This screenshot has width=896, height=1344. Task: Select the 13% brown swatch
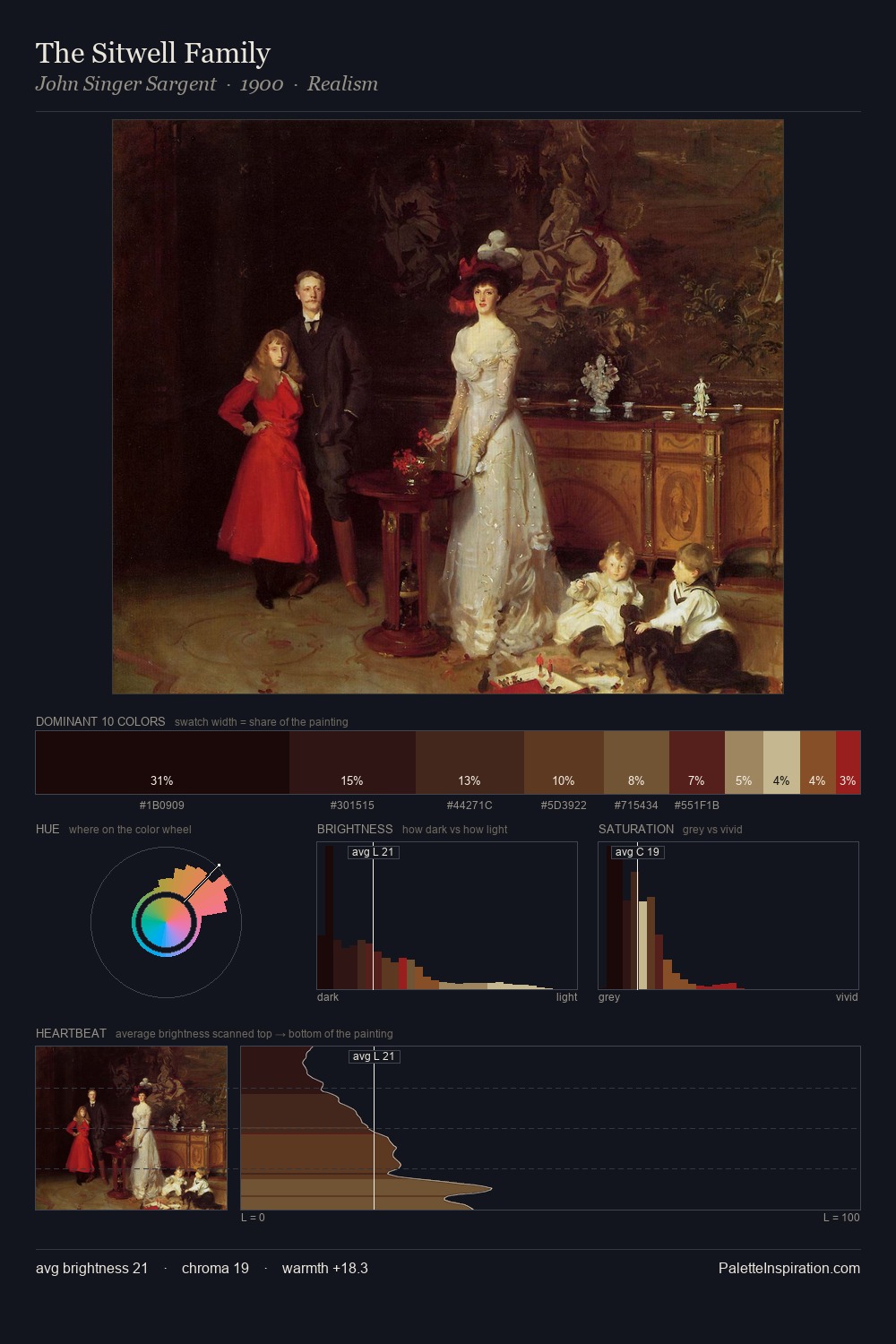pos(470,762)
